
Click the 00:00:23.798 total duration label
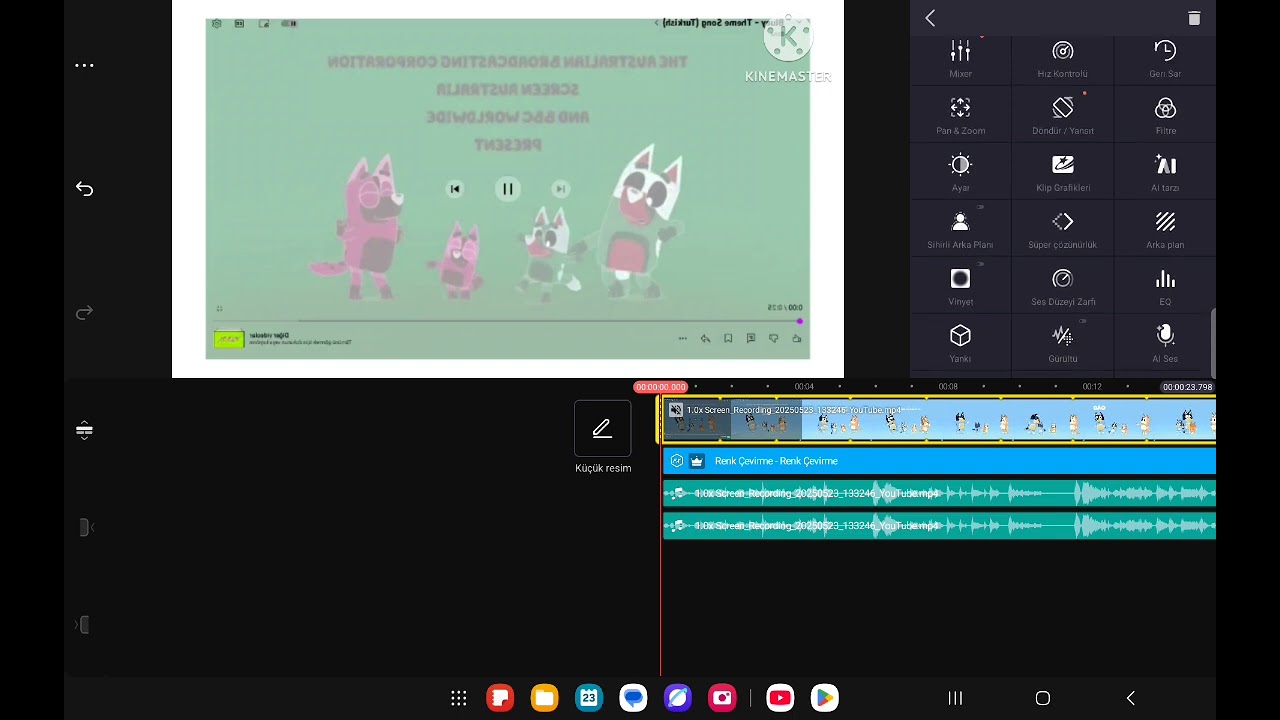(1187, 387)
